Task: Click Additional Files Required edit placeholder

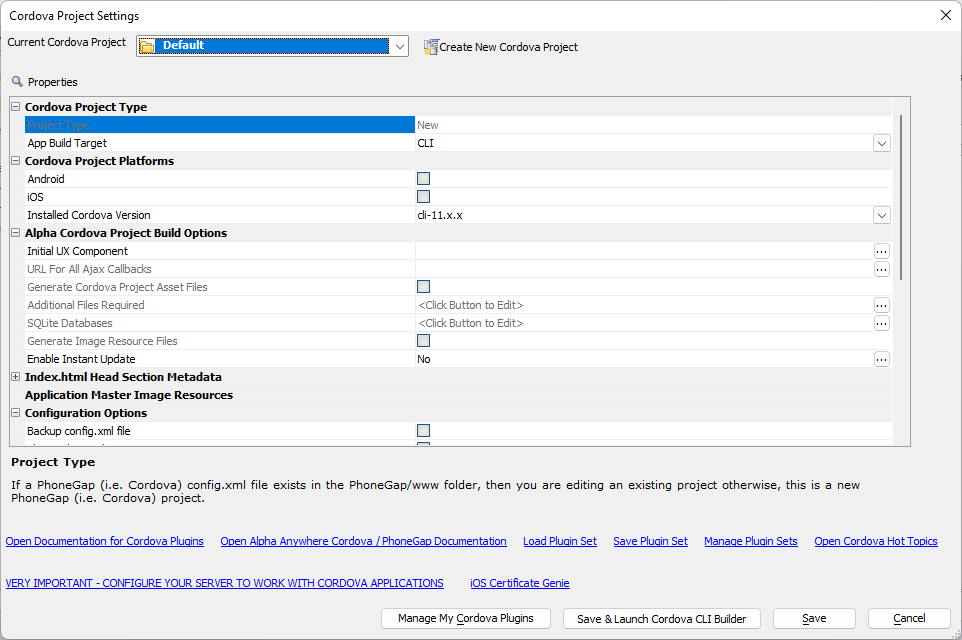Action: point(471,305)
